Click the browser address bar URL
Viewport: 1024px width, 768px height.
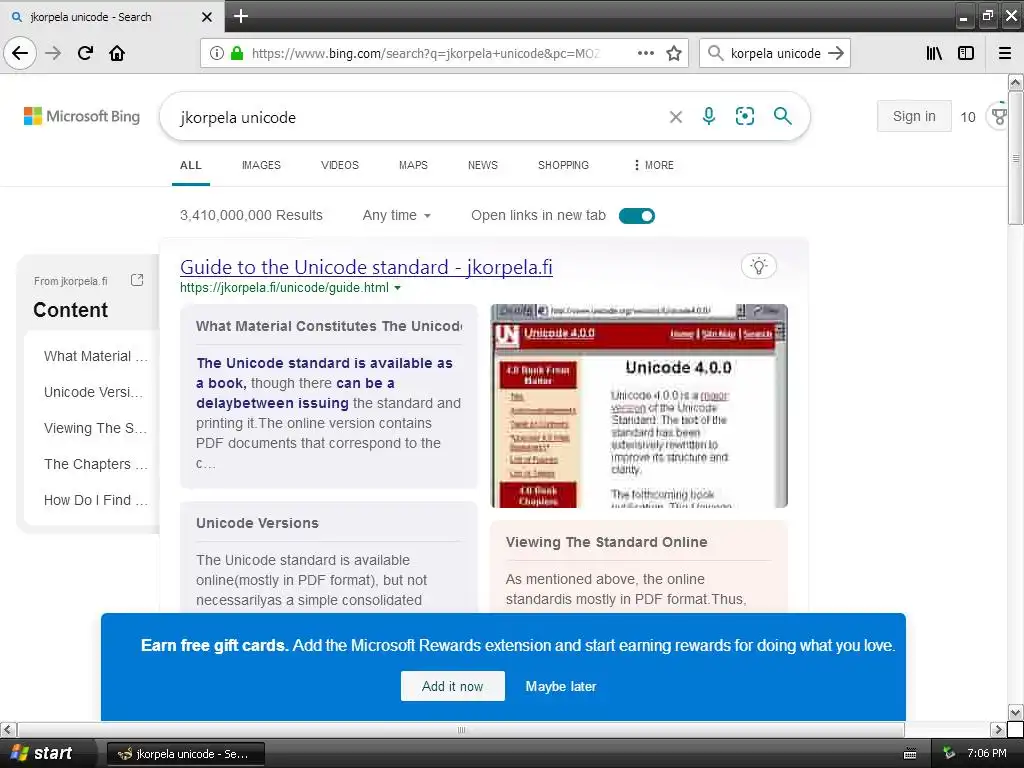tap(426, 53)
